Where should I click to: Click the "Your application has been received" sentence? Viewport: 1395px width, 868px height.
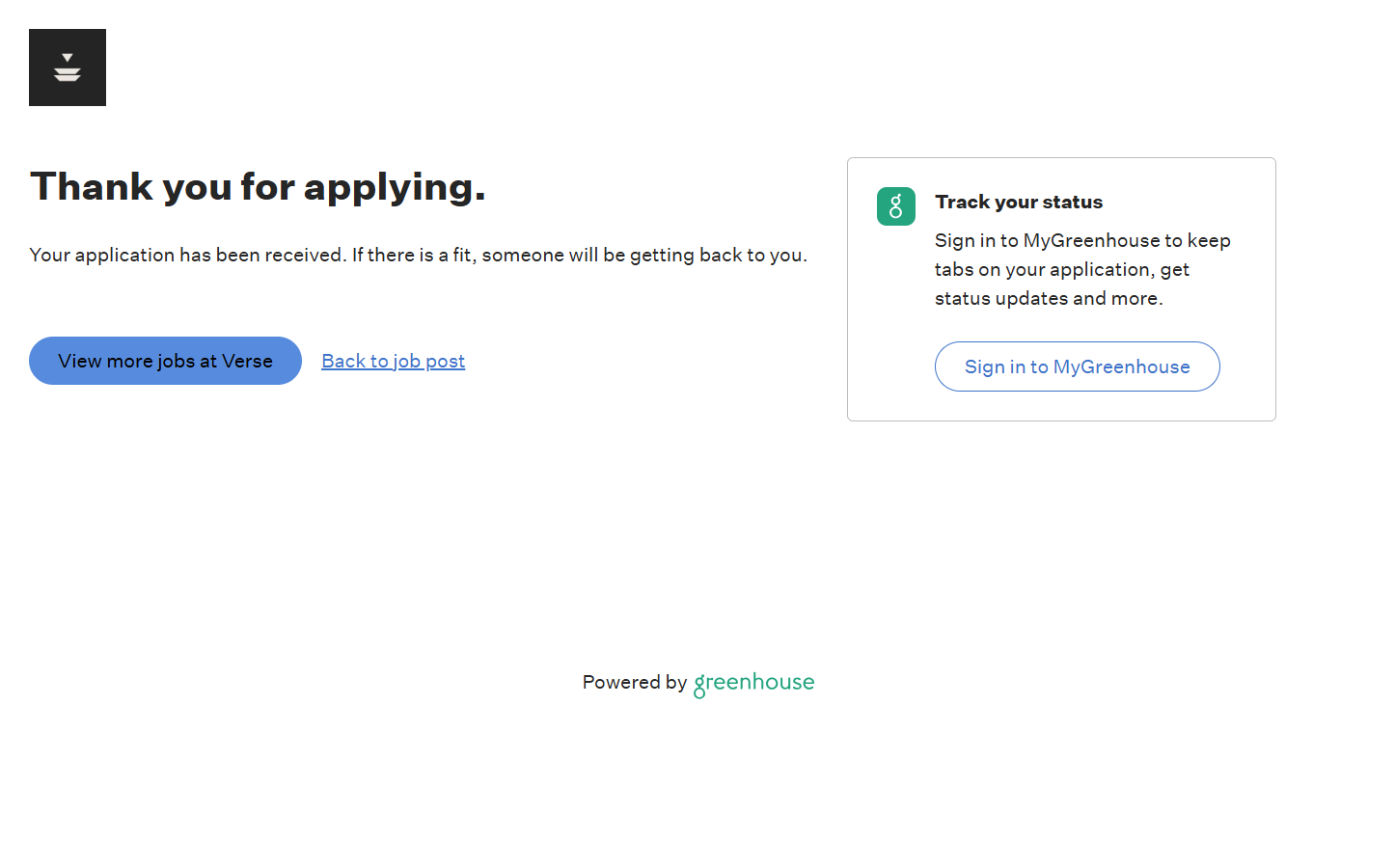click(187, 255)
